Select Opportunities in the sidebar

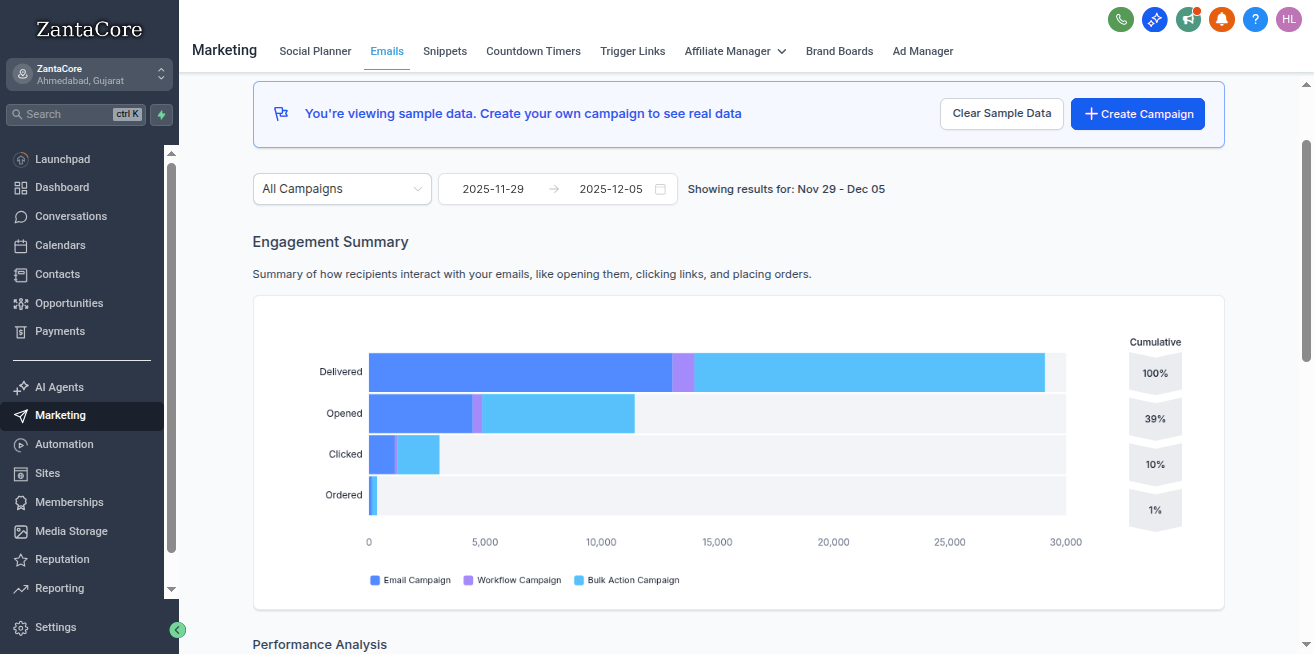tap(70, 303)
